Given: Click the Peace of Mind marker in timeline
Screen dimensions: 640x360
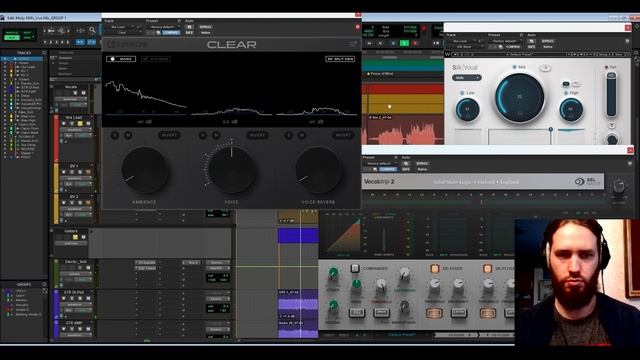Looking at the screenshot, I should point(380,74).
